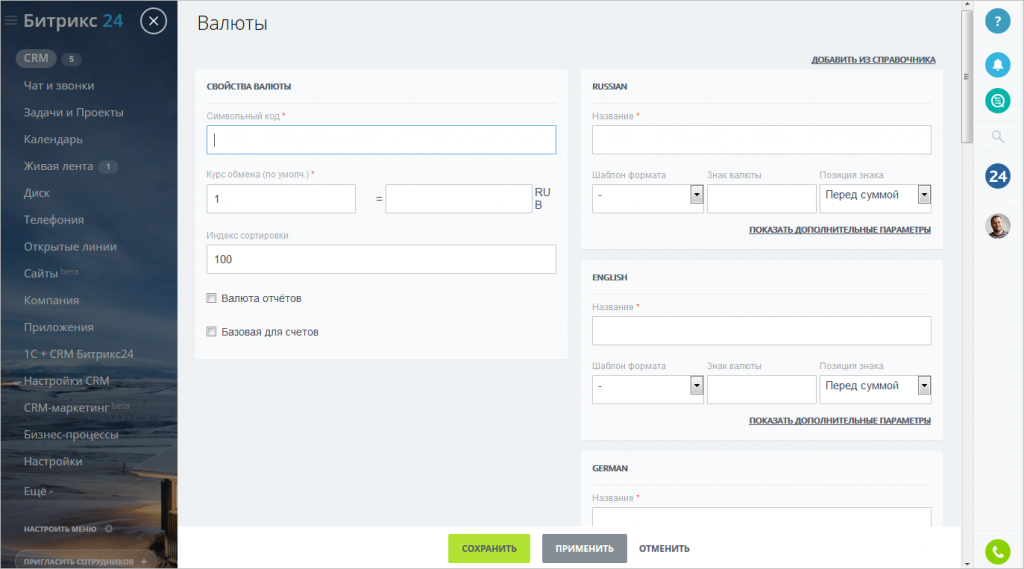This screenshot has width=1024, height=569.
Task: Click the page vertical scrollbar thumb
Action: pos(966,75)
